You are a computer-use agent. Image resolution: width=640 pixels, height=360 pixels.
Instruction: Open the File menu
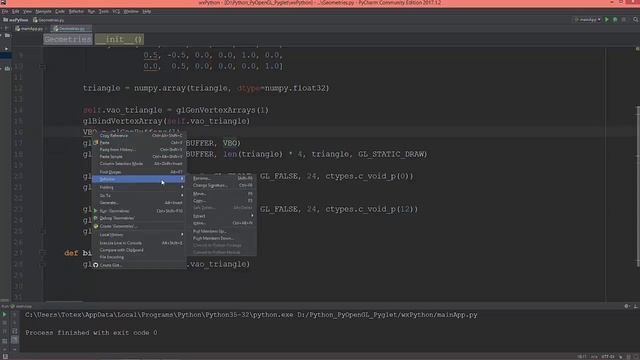5,11
